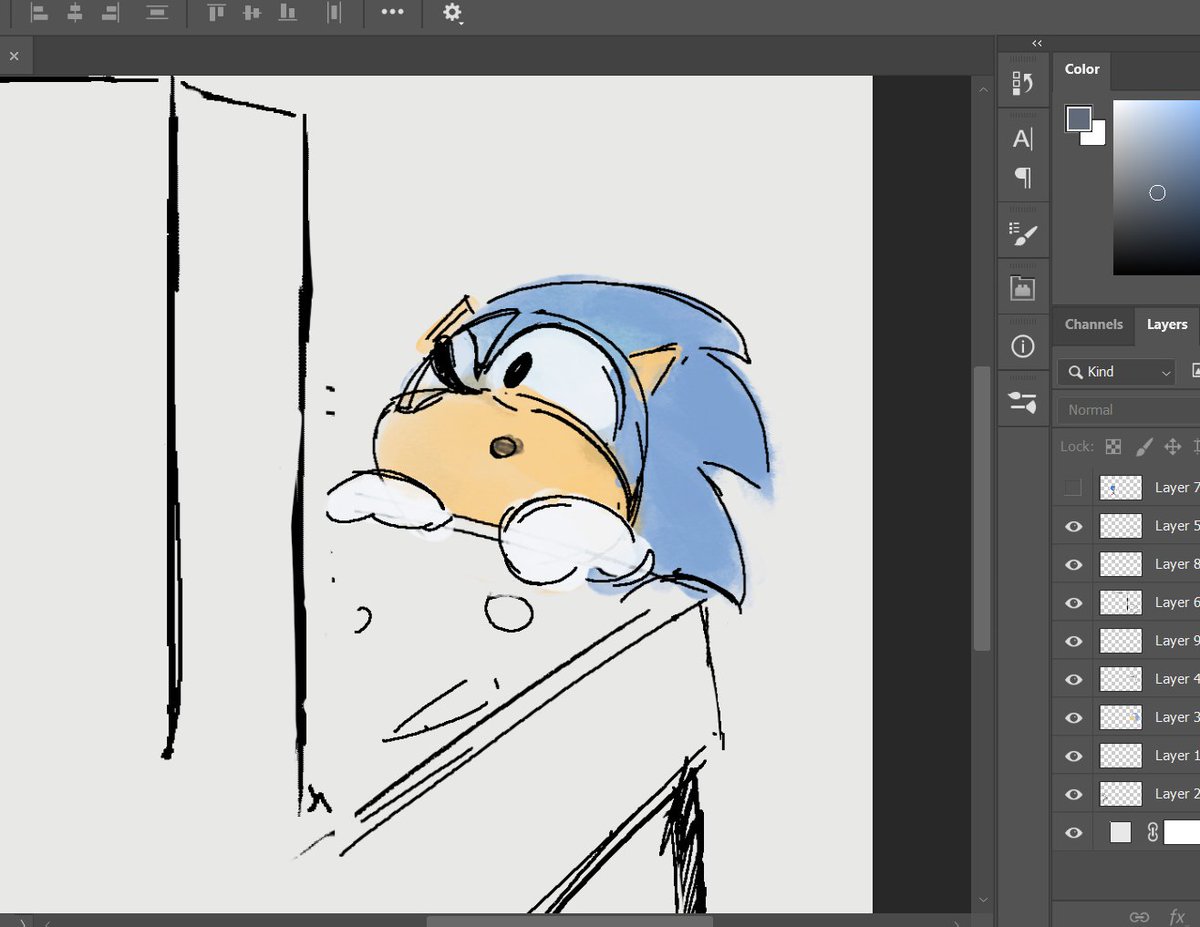
Task: Select the Color panel tab
Action: [1082, 69]
